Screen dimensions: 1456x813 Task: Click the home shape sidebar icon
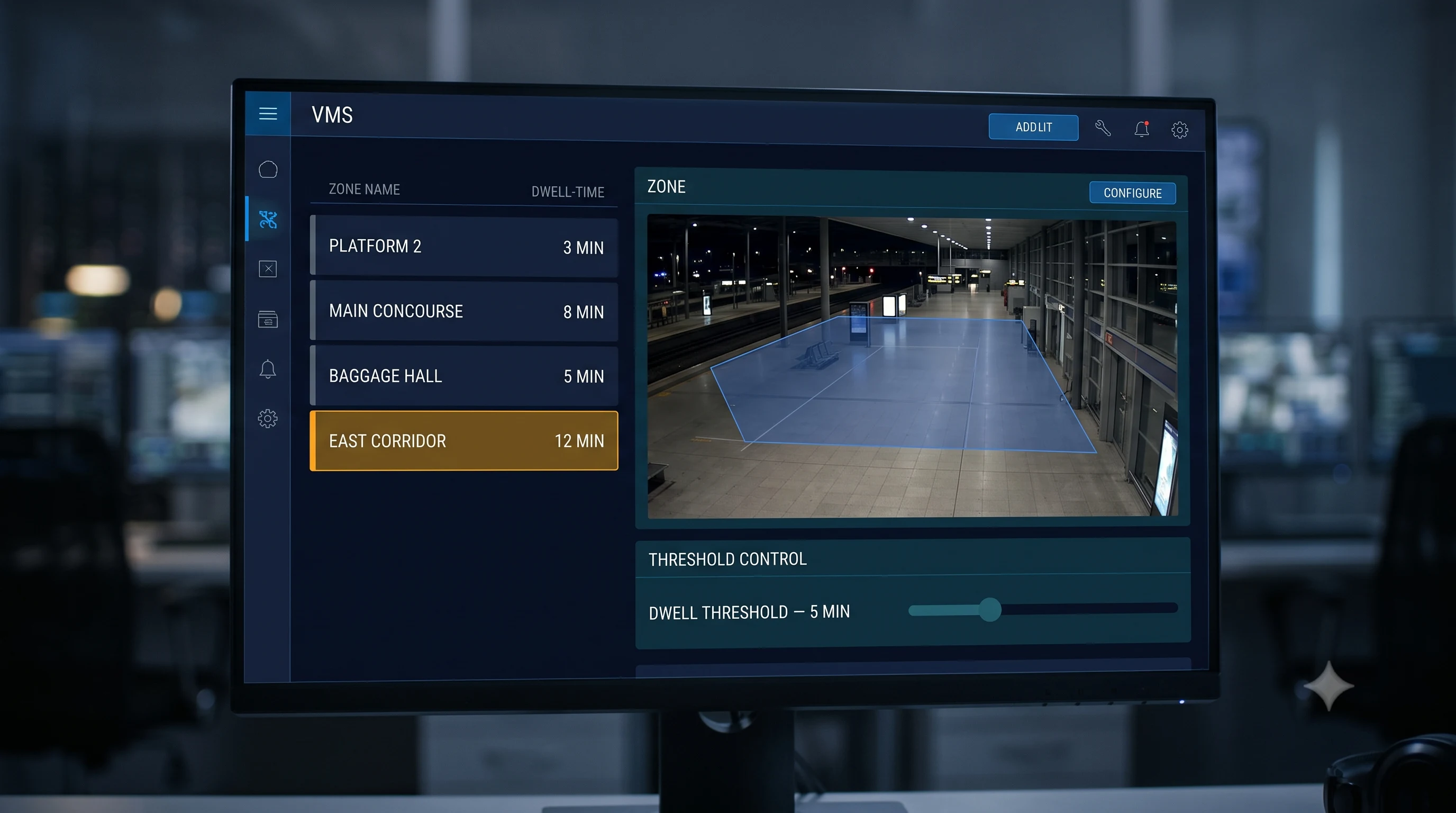(x=268, y=169)
